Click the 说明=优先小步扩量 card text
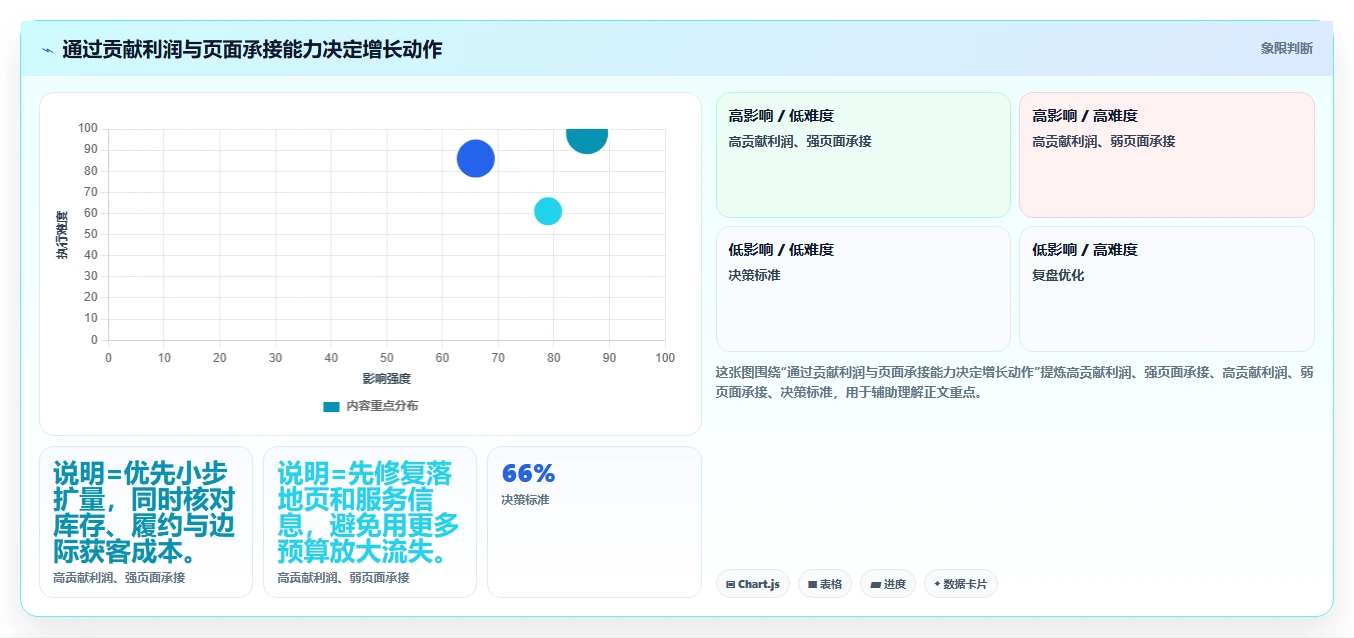Image resolution: width=1354 pixels, height=638 pixels. (x=144, y=513)
